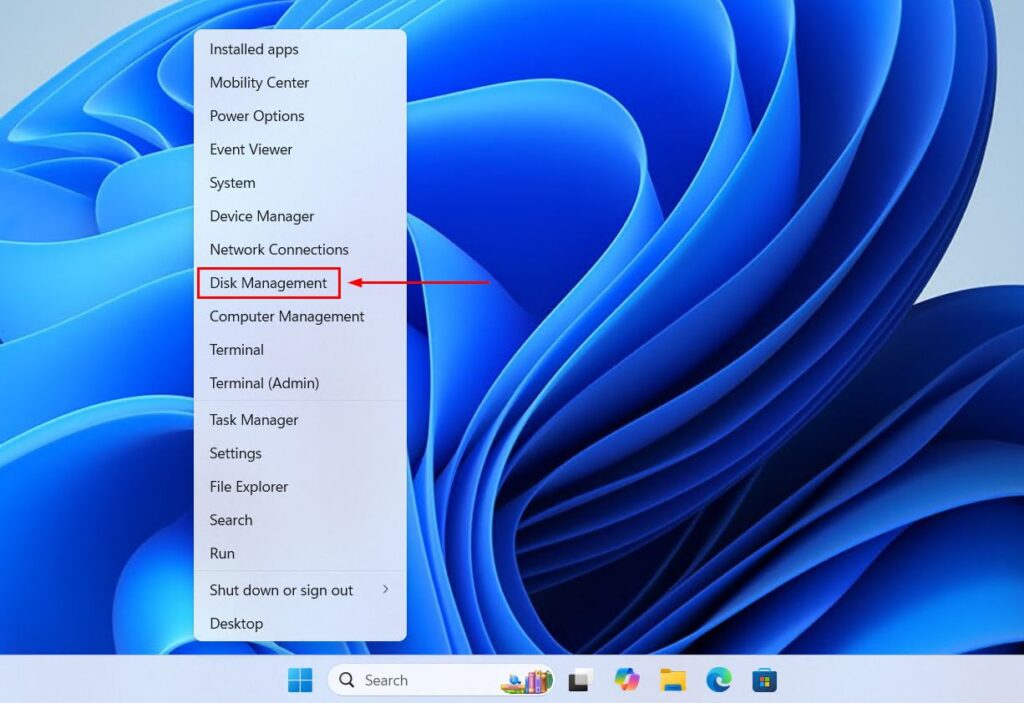Open Disk Management from the menu
This screenshot has width=1024, height=703.
click(x=268, y=283)
